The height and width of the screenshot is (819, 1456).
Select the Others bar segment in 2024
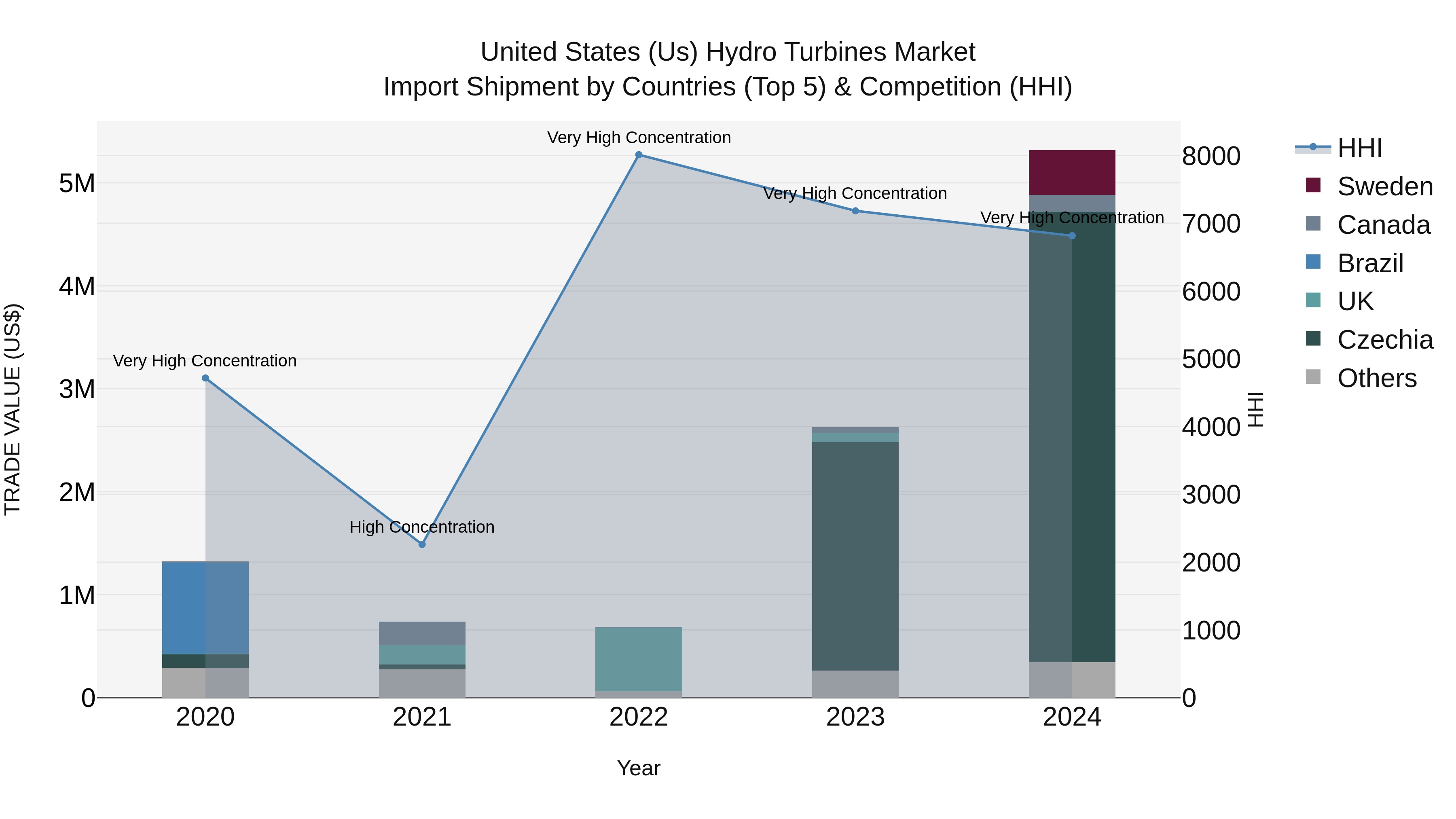1072,679
